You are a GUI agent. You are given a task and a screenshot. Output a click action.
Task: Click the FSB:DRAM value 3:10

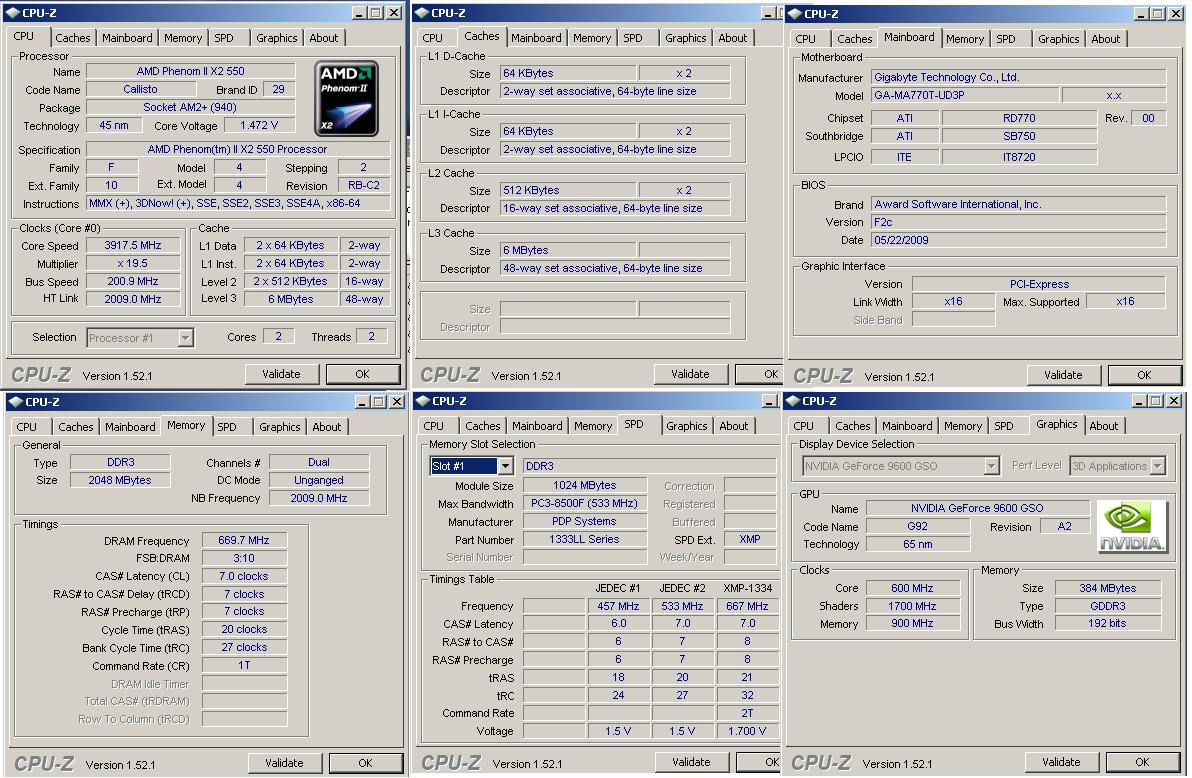244,558
